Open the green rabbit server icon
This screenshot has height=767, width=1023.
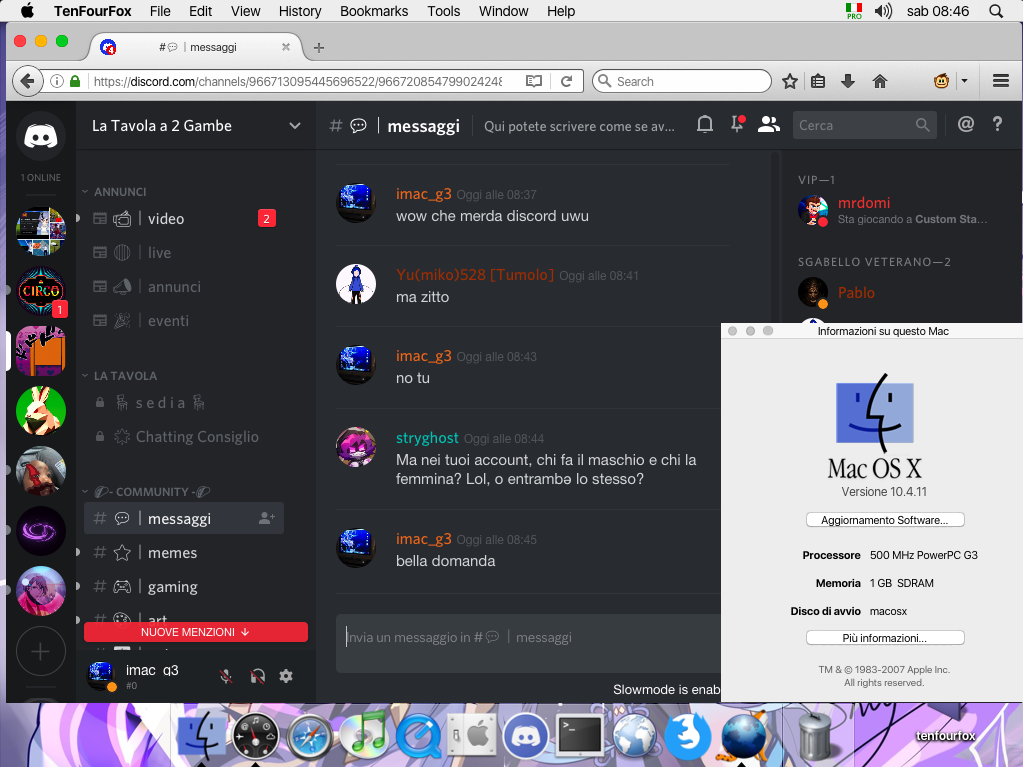pos(40,411)
